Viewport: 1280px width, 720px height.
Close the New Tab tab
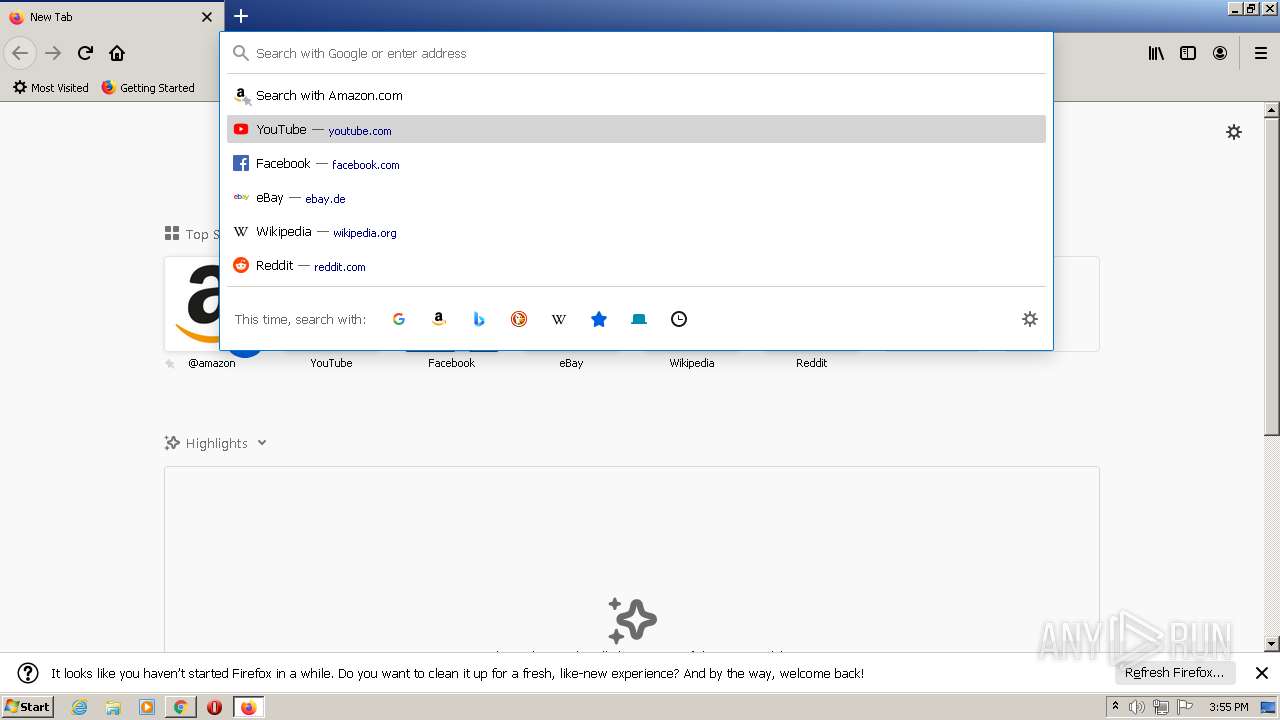[x=207, y=17]
